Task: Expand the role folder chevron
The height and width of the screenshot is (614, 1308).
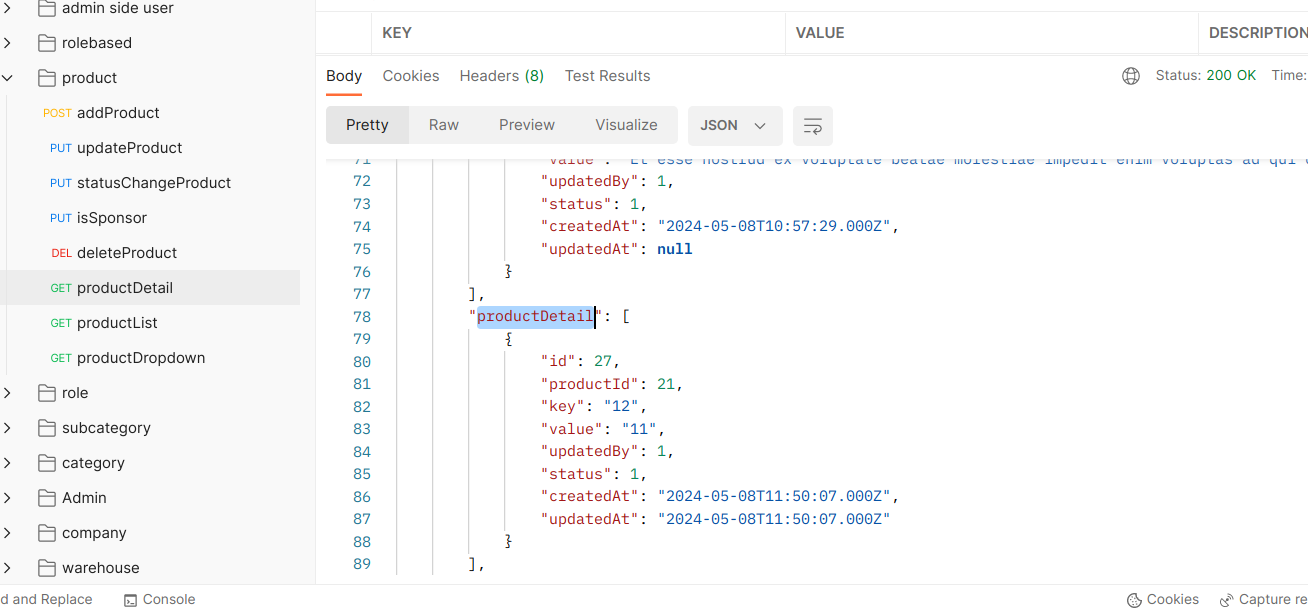Action: [8, 393]
